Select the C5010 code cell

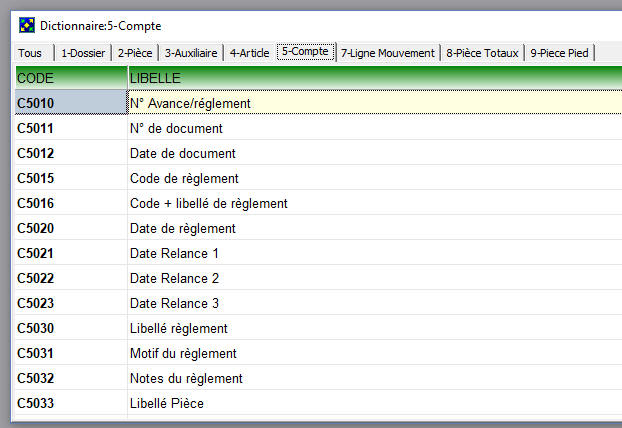coord(70,102)
